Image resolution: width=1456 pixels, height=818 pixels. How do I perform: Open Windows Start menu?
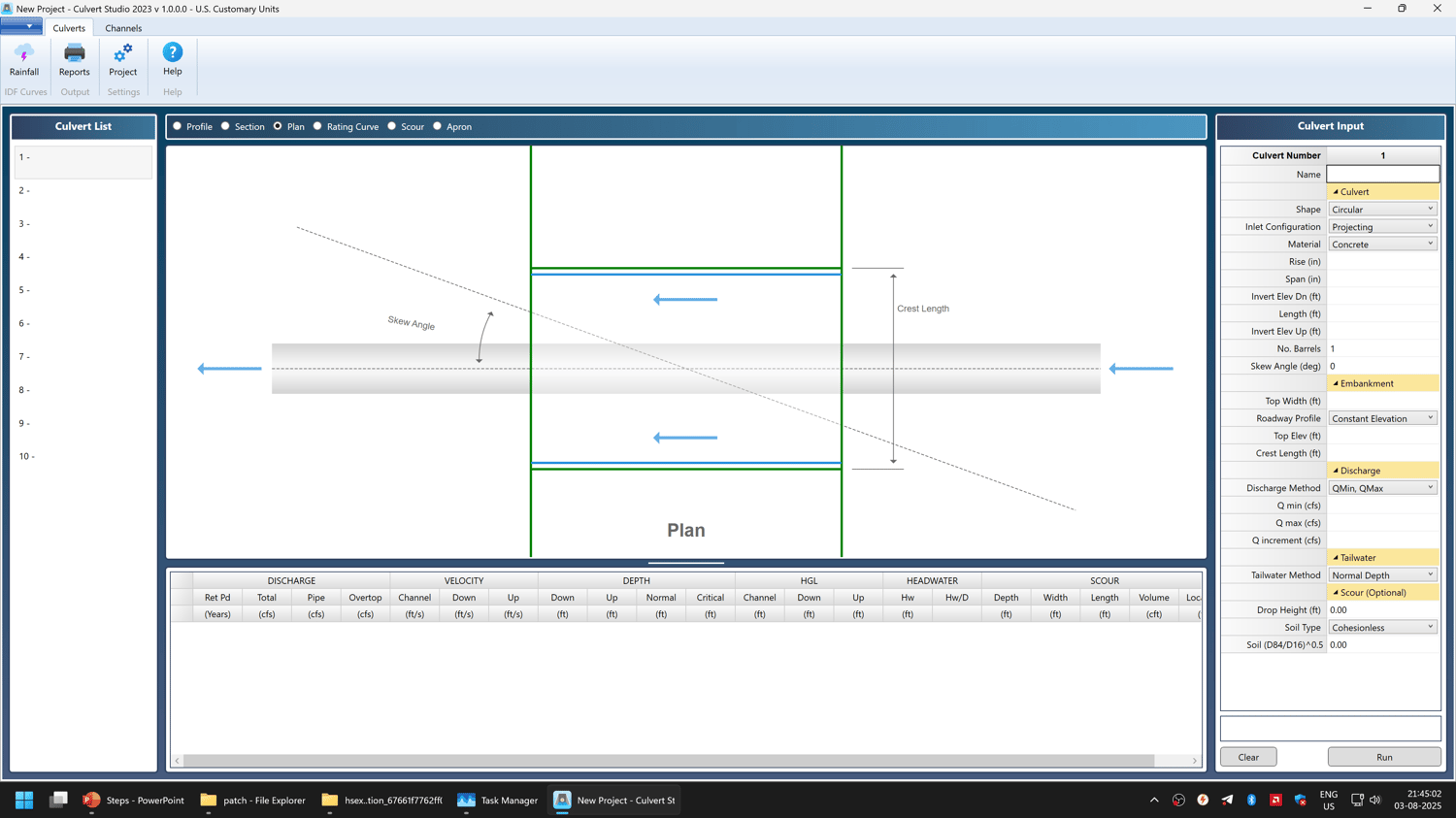click(x=24, y=801)
